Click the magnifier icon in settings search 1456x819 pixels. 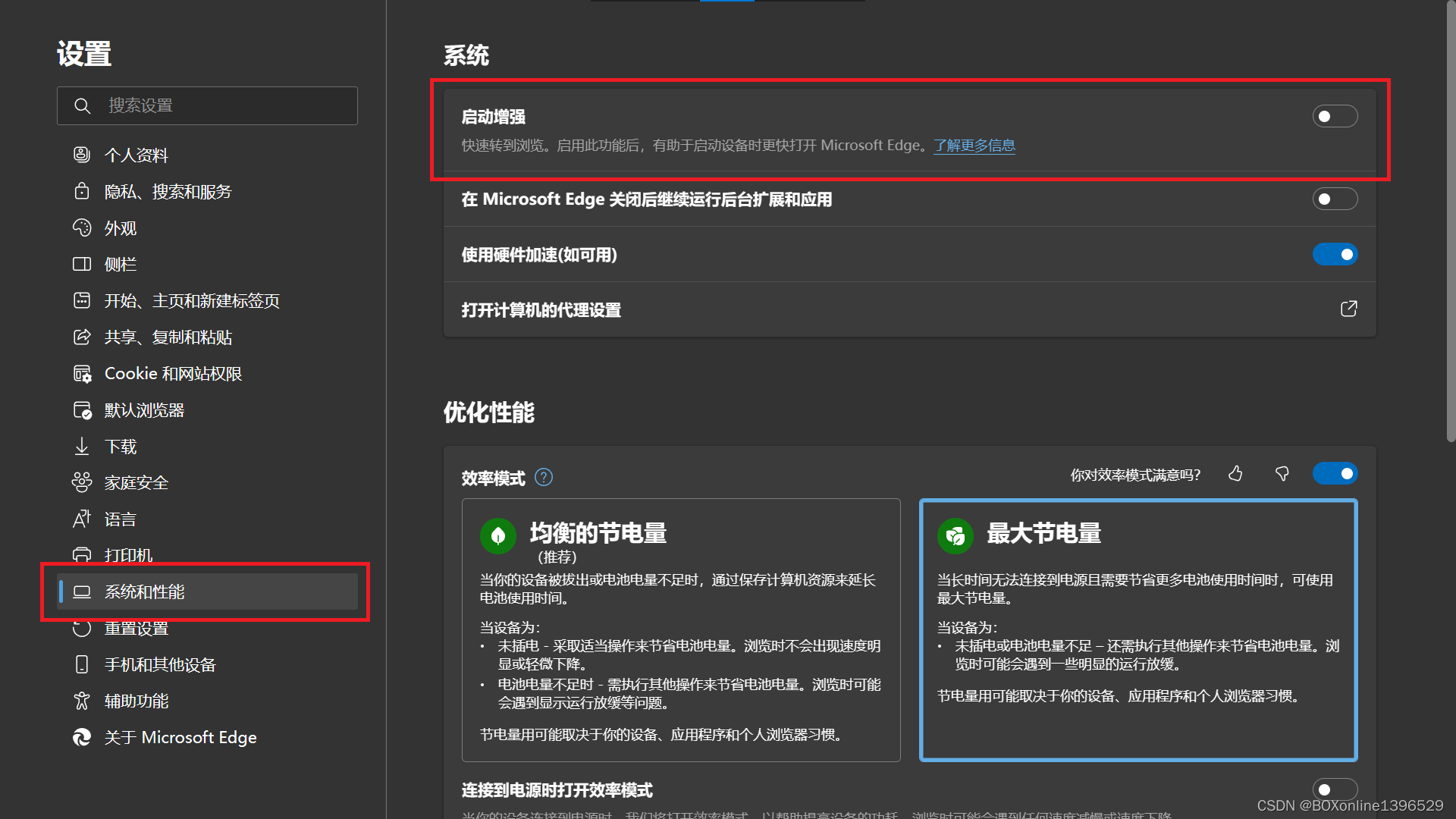(x=82, y=105)
